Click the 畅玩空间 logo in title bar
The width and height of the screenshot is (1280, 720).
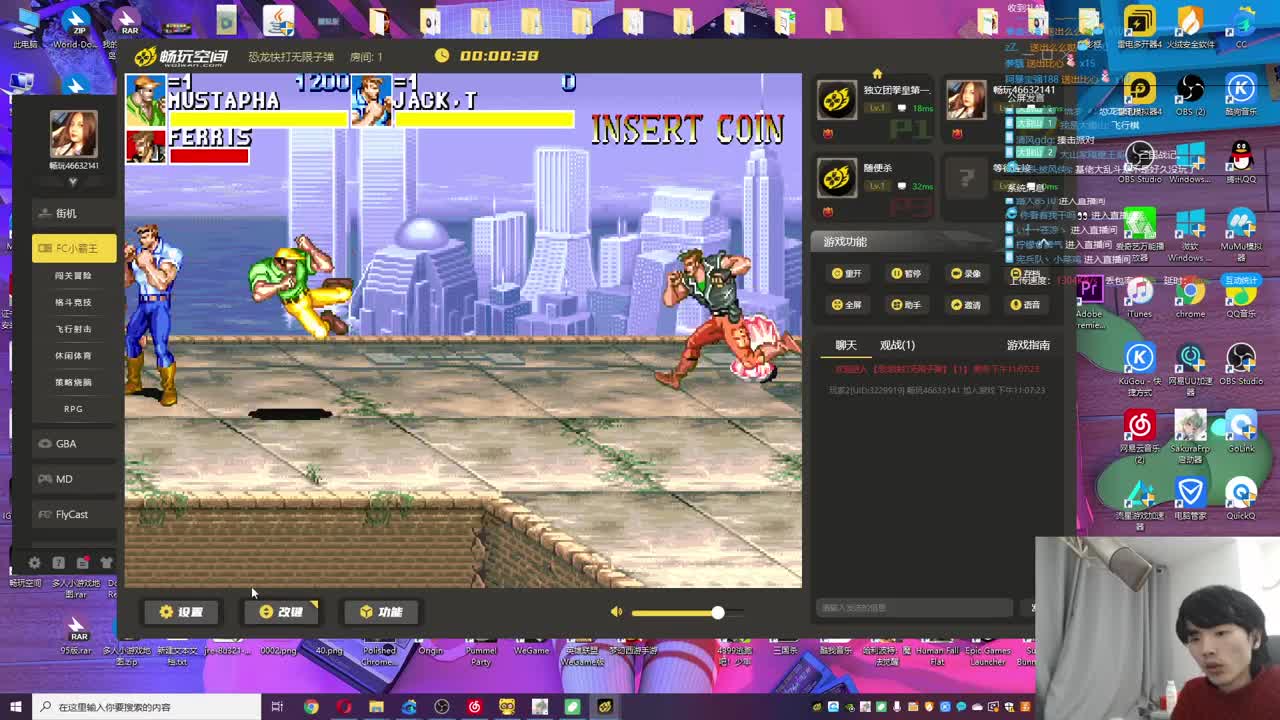[181, 57]
